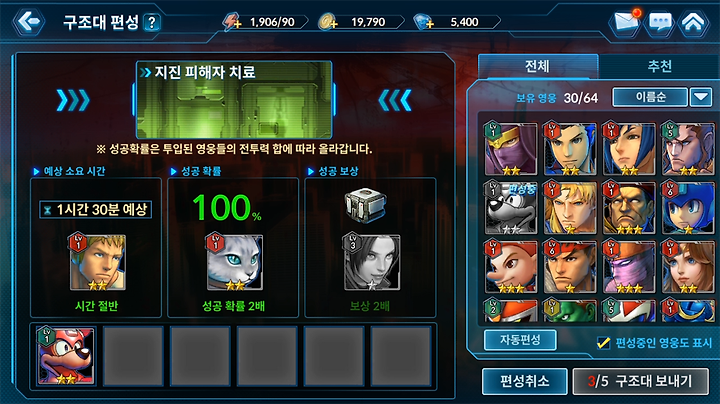Select the Mega Man hero portrait
This screenshot has width=720, height=404.
coord(687,208)
